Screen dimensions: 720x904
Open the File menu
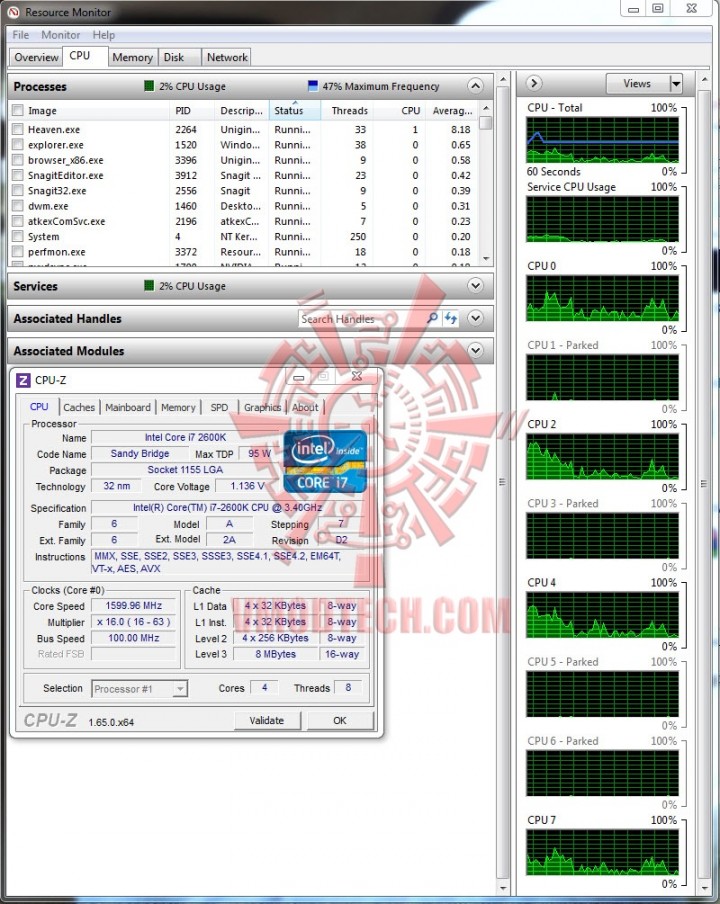tap(21, 35)
